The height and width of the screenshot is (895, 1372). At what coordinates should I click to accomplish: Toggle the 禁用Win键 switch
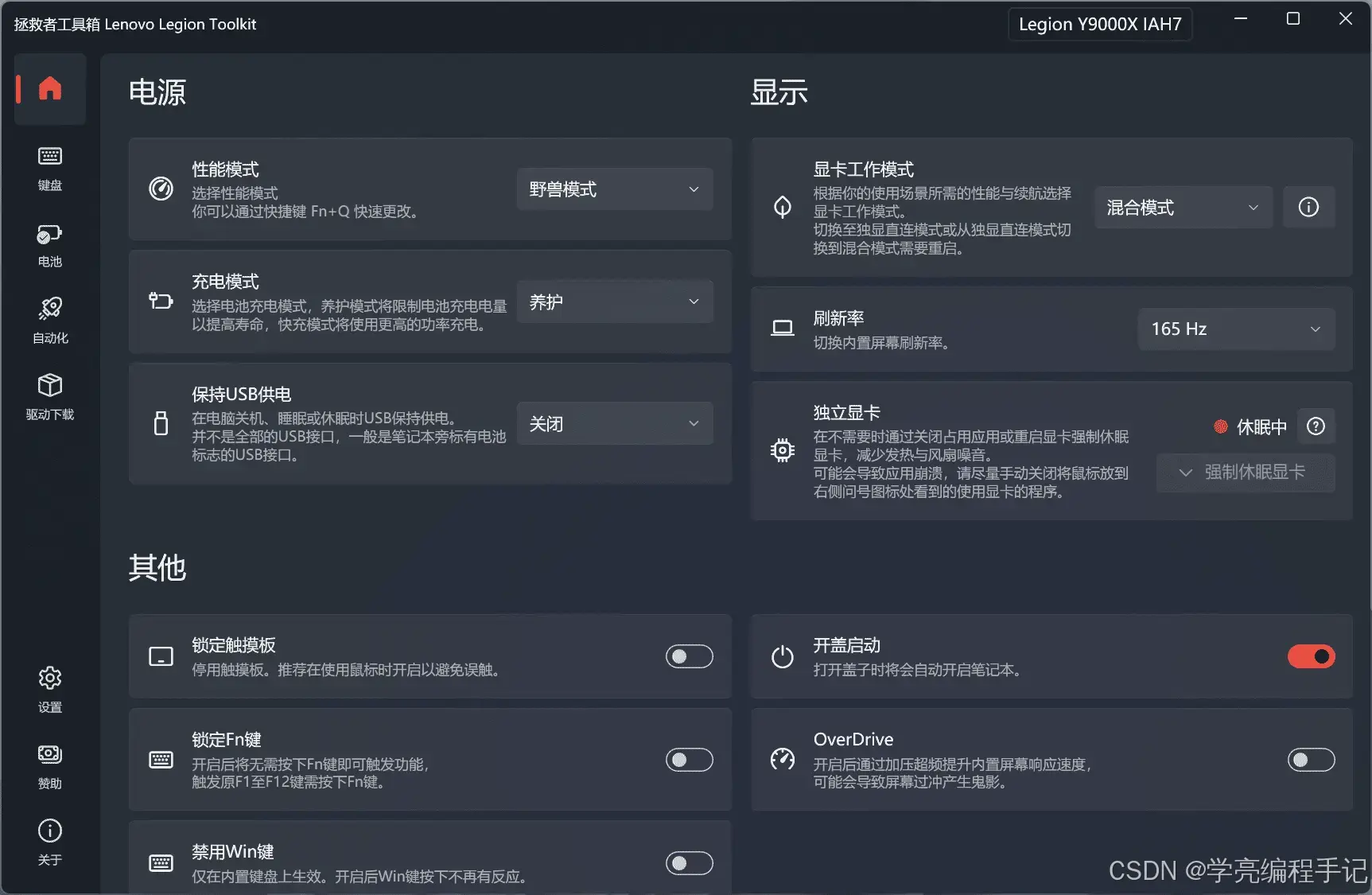(689, 863)
